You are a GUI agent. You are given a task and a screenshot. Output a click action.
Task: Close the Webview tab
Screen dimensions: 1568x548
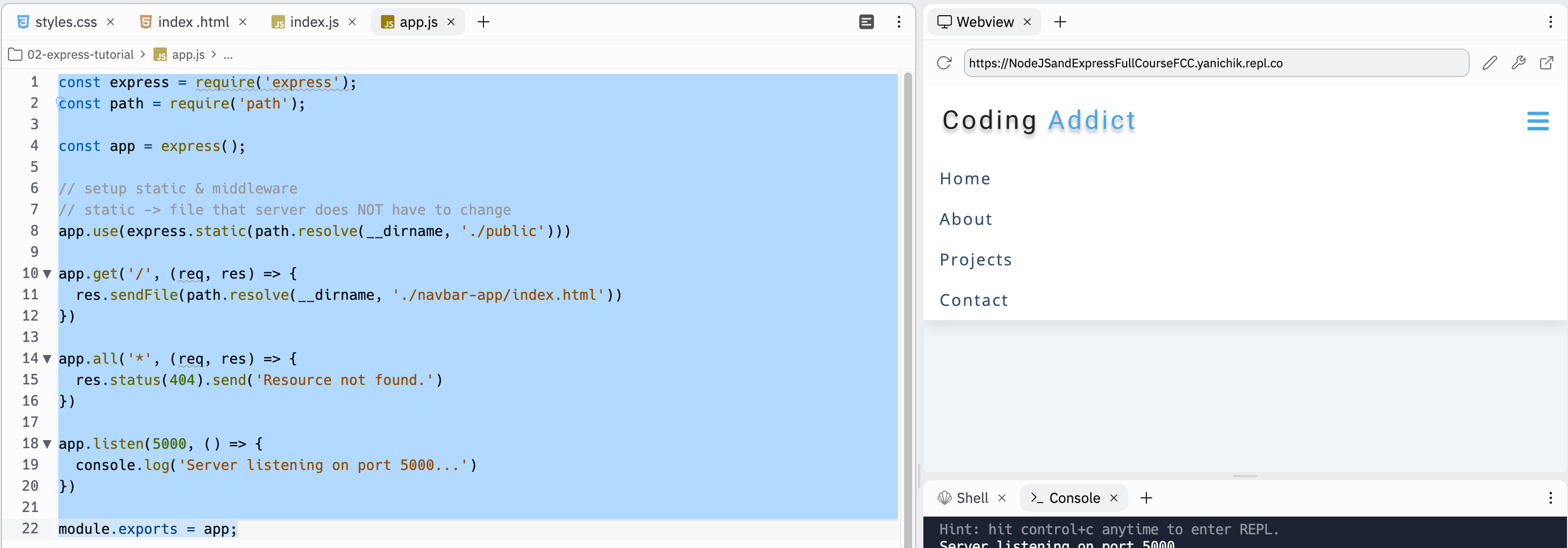[x=1027, y=22]
